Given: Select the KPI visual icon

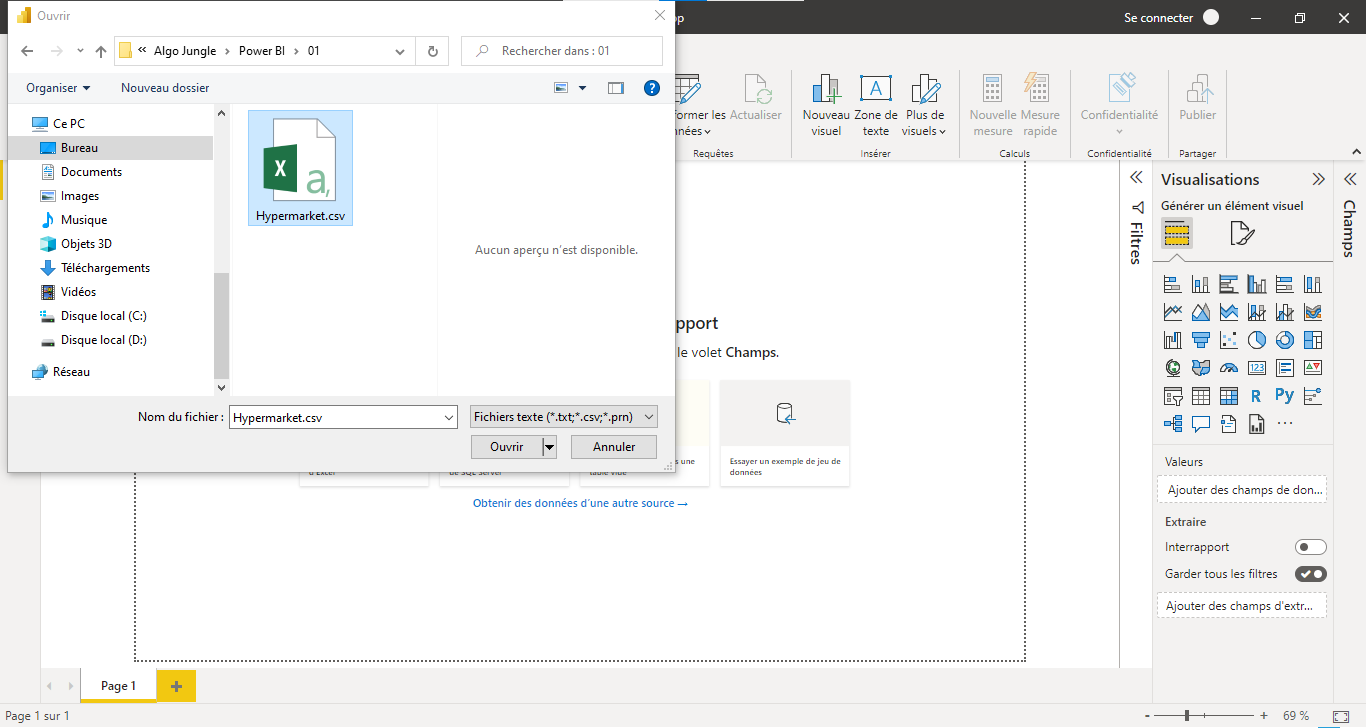Looking at the screenshot, I should 1313,368.
